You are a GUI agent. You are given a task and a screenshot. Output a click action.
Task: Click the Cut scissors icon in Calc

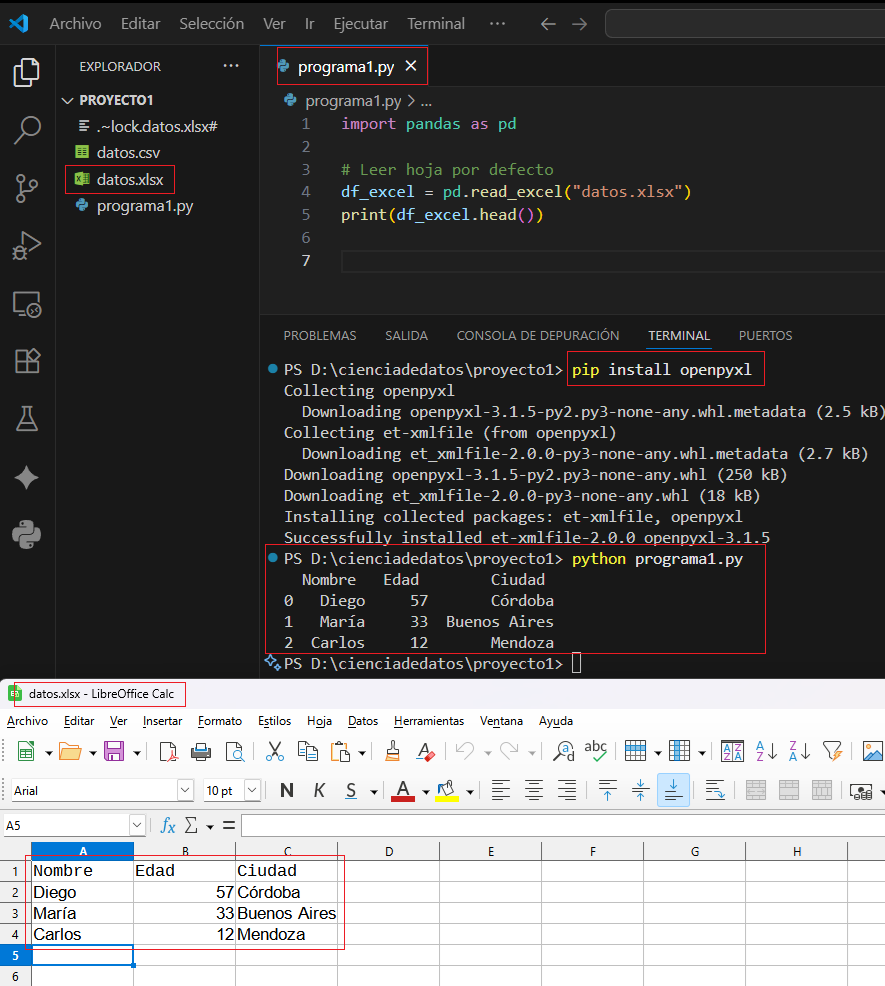pyautogui.click(x=275, y=751)
